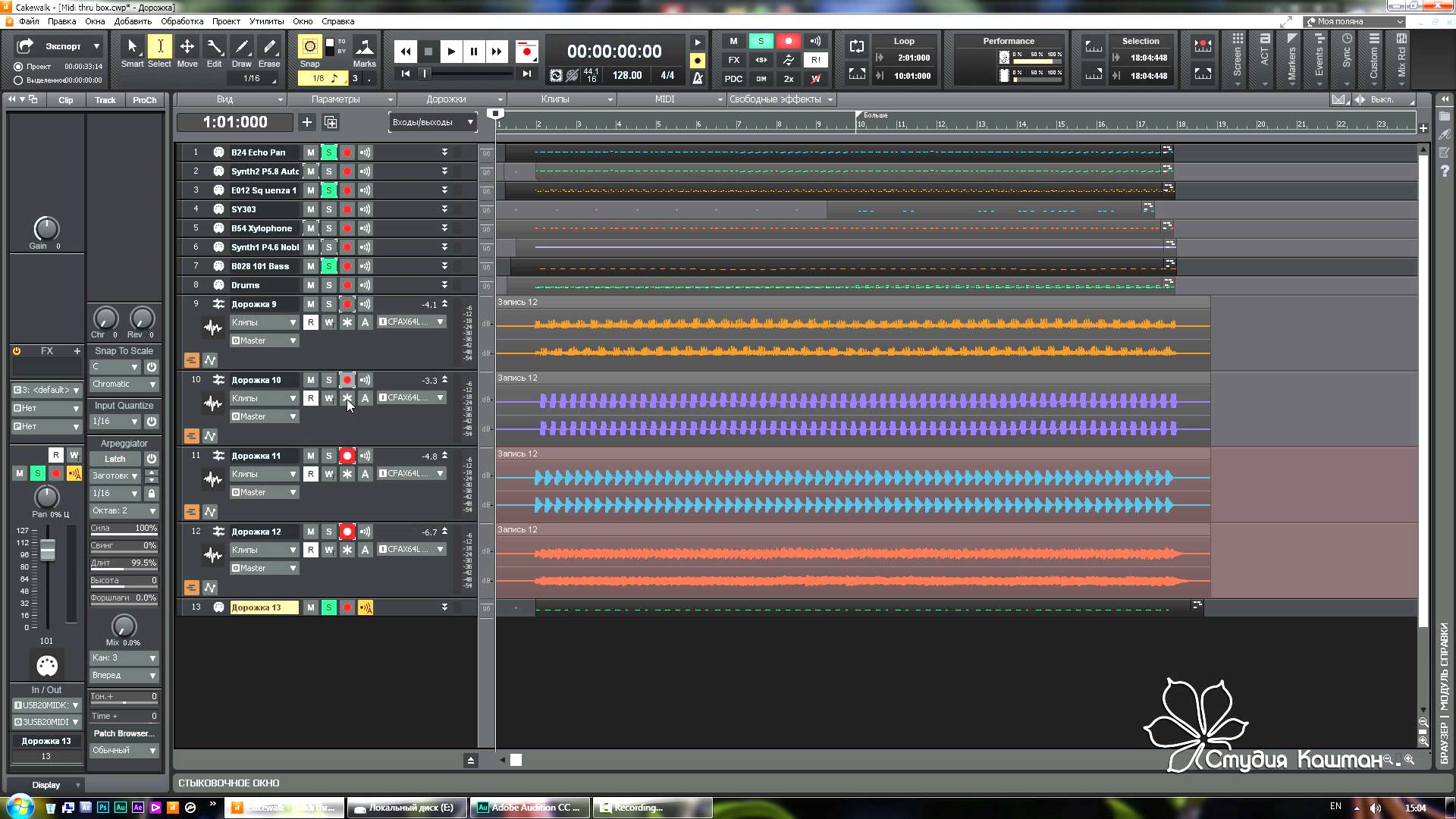Screen dimensions: 1456x819
Task: Solo the B028 101 Bass track
Action: click(x=328, y=265)
